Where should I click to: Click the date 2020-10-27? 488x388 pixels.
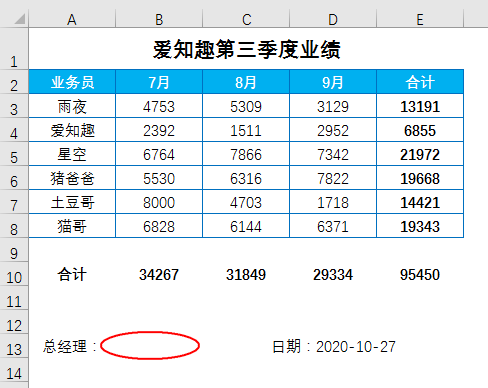coord(356,347)
